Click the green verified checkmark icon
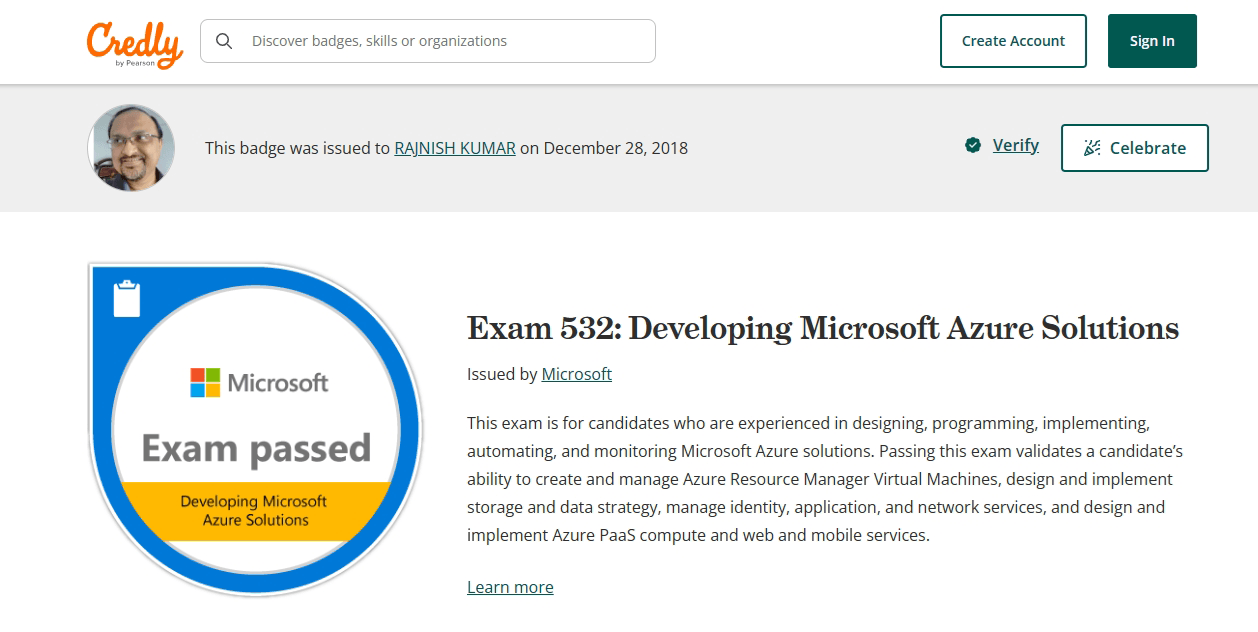The image size is (1258, 632). (973, 146)
